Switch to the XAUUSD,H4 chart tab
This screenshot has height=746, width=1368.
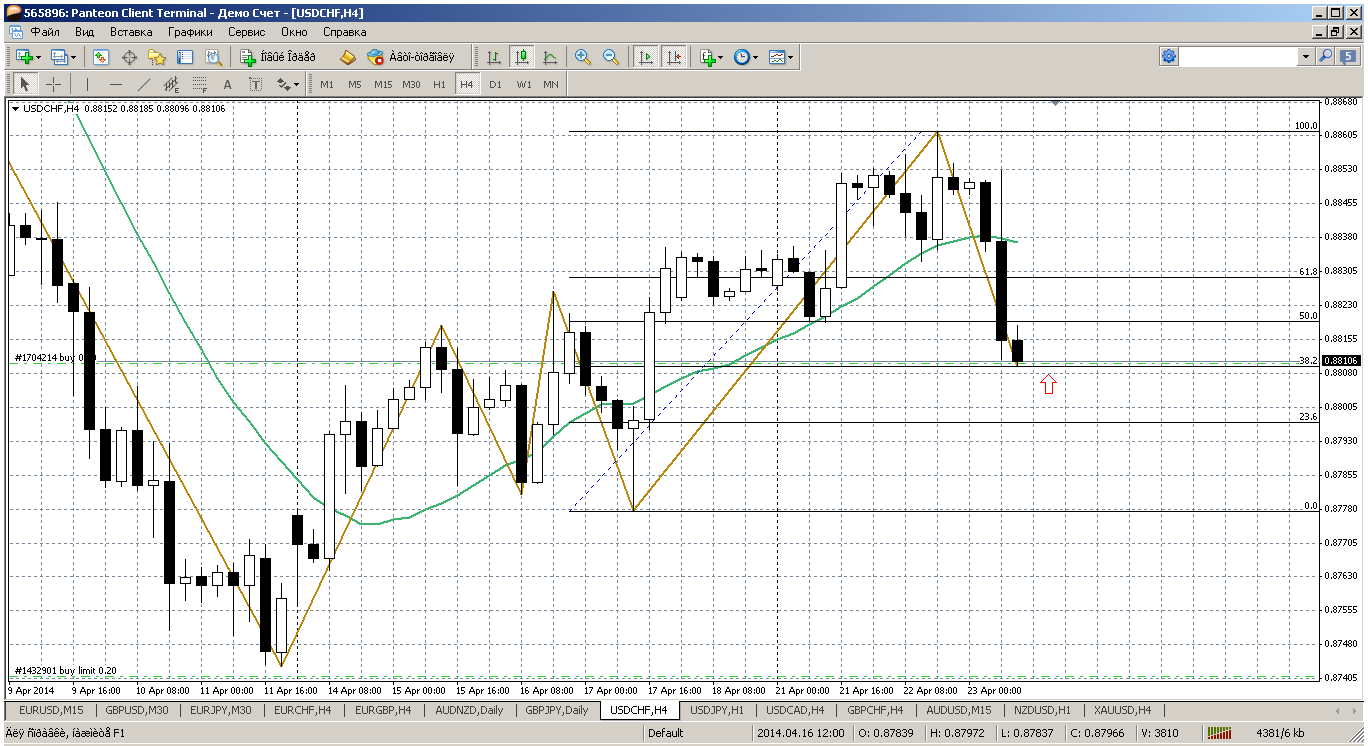(x=1122, y=710)
